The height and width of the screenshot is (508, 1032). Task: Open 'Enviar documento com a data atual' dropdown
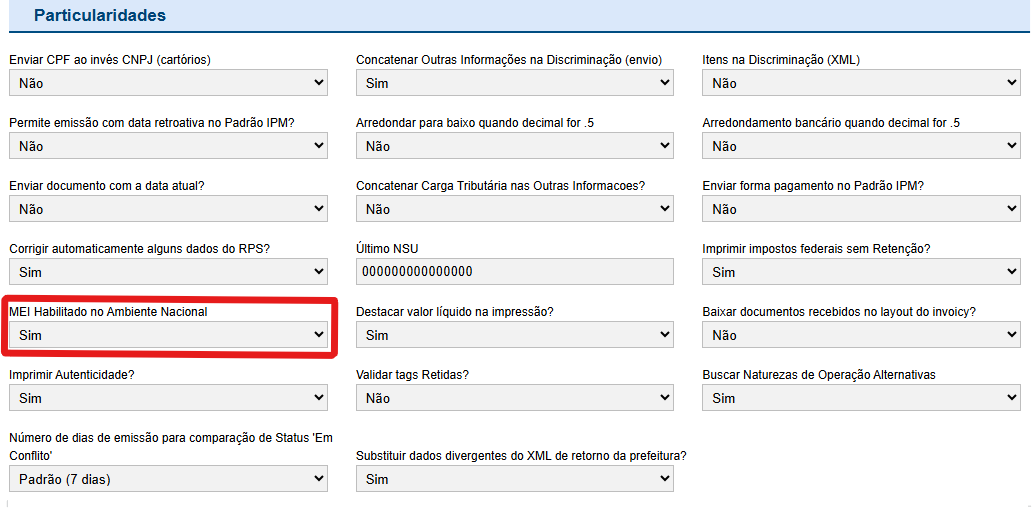[168, 210]
